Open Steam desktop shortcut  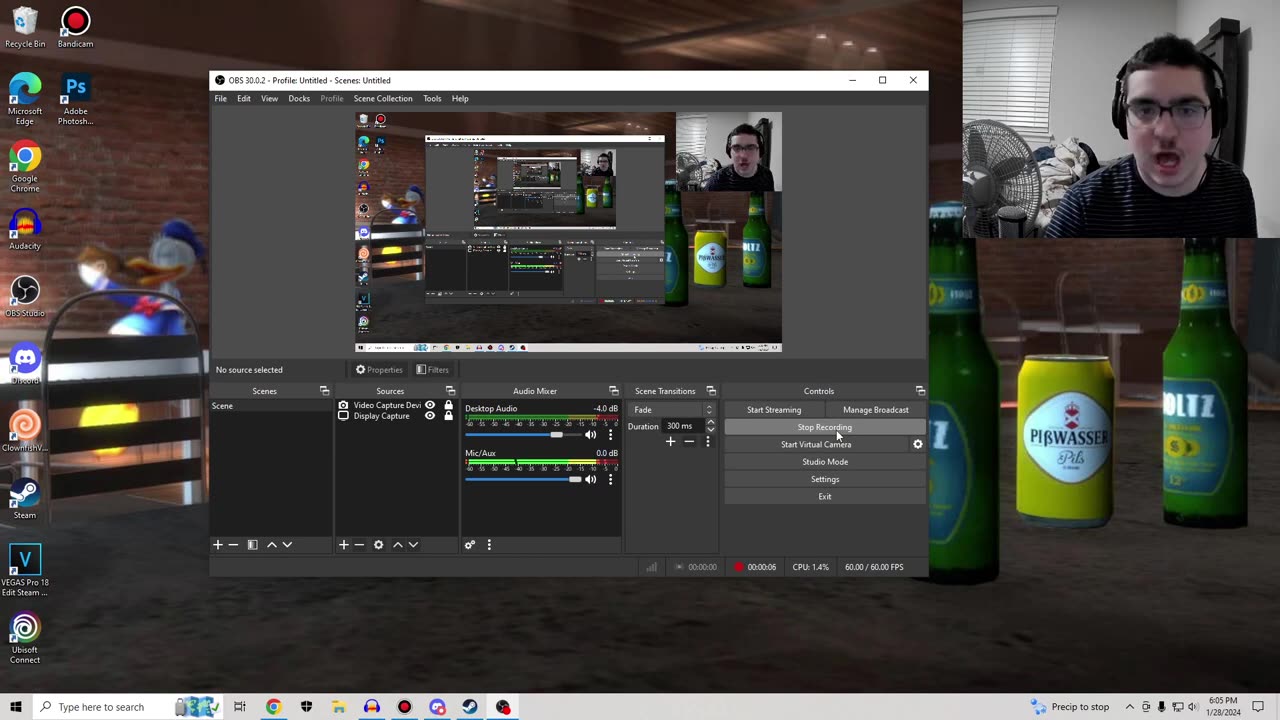click(25, 500)
